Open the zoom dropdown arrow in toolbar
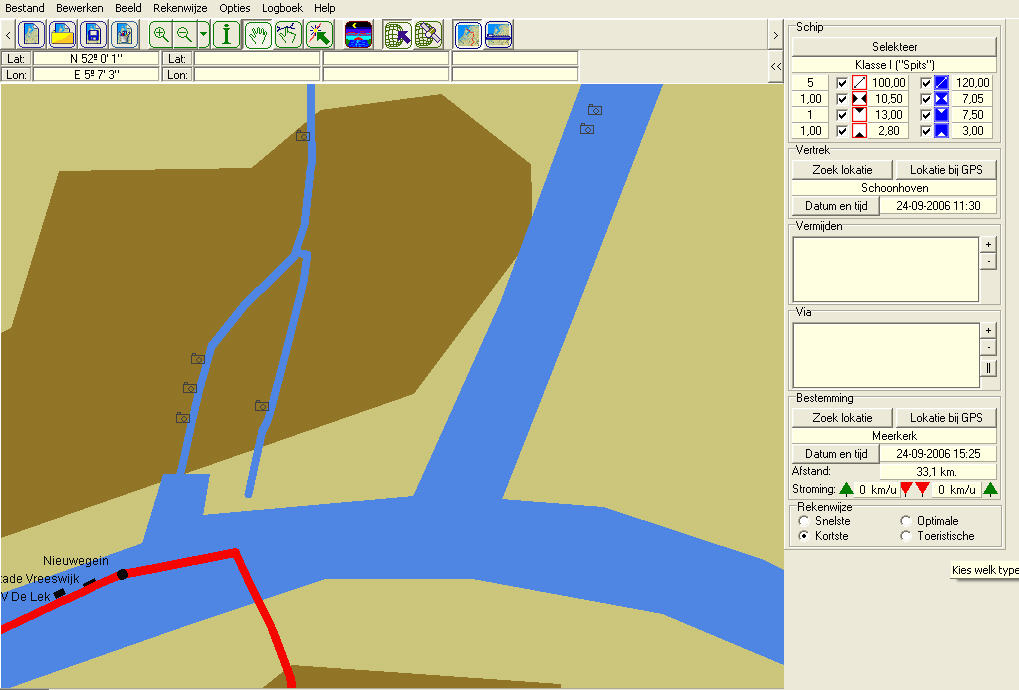The height and width of the screenshot is (690, 1019). click(204, 35)
